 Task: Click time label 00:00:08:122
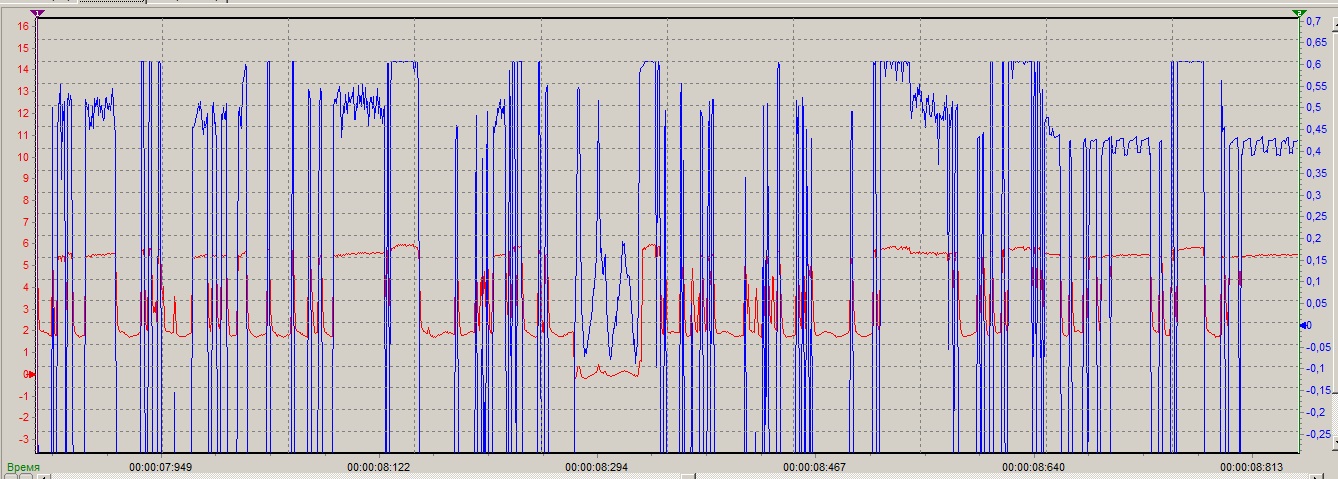click(x=379, y=466)
